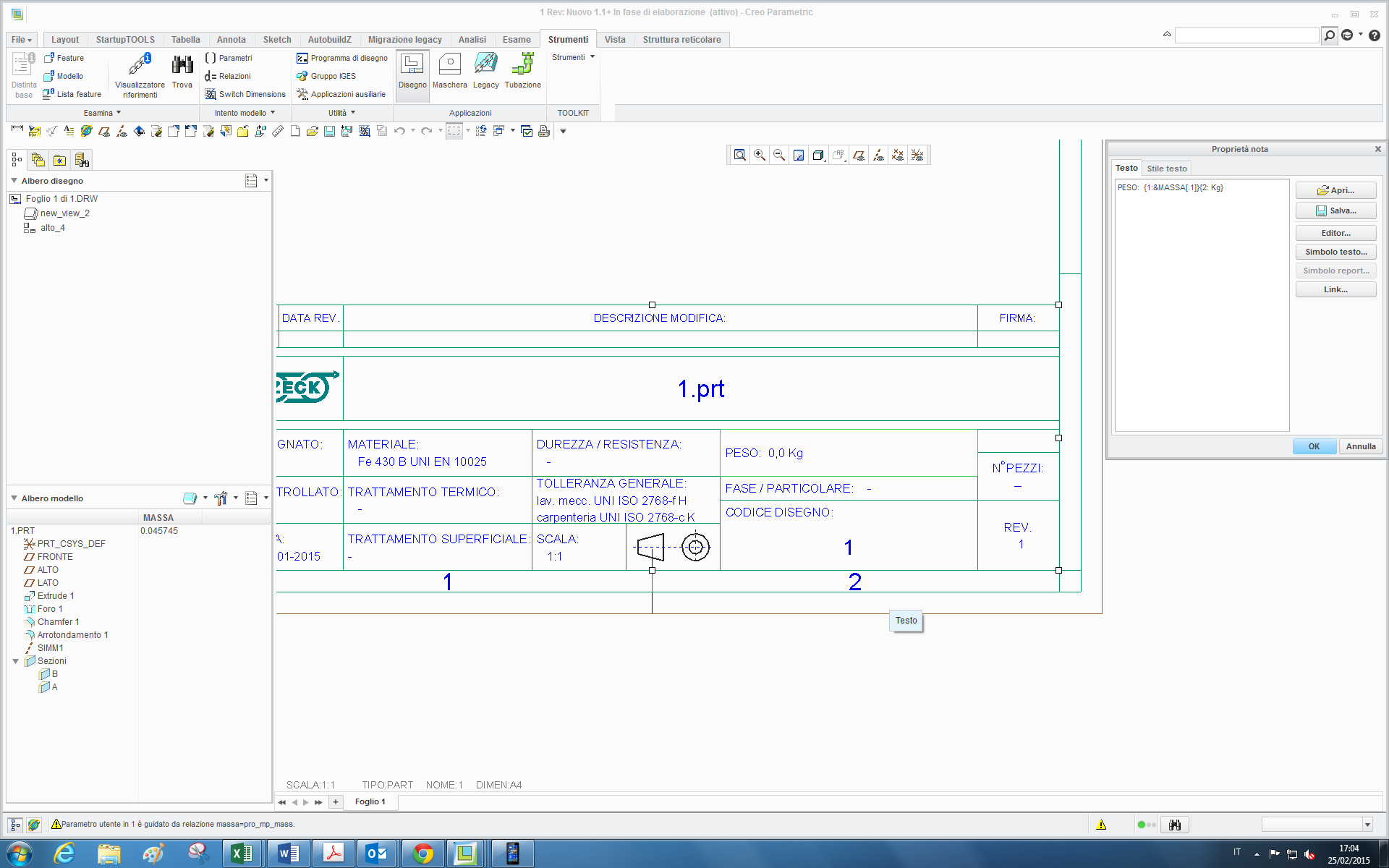Click the Editor... button

[1336, 233]
